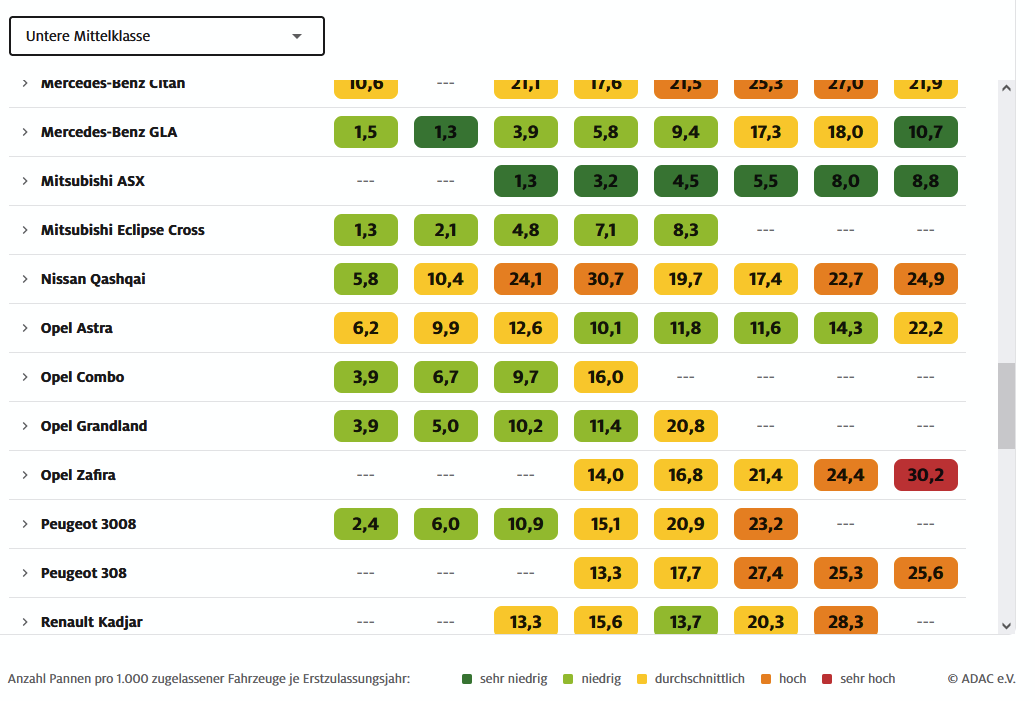Expand the Mitsubishi Eclipse Cross row
The image size is (1035, 701).
[25, 230]
